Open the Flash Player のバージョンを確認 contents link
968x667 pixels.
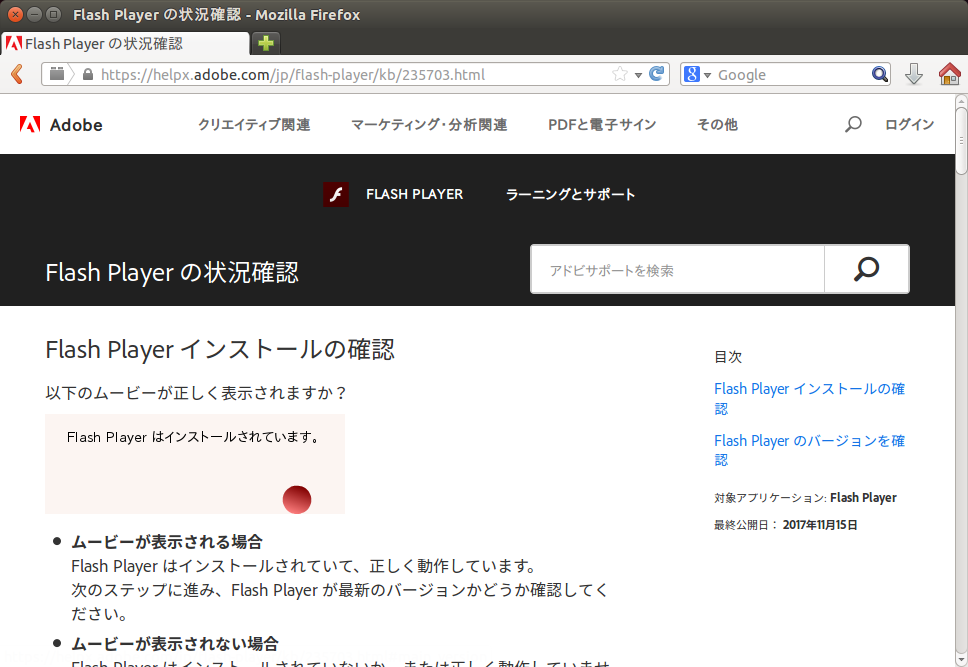pos(809,450)
